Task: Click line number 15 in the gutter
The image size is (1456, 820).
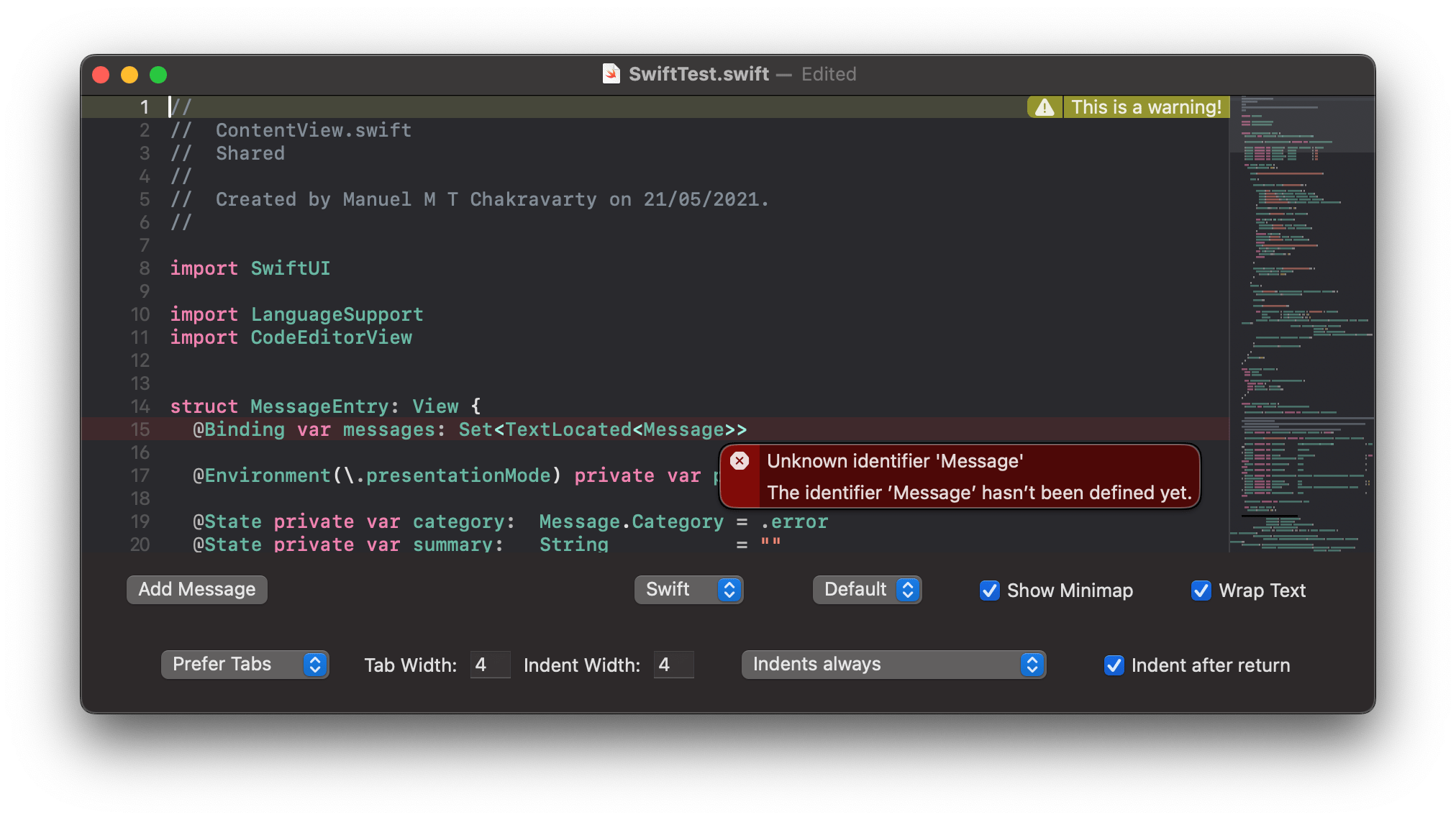Action: tap(141, 429)
